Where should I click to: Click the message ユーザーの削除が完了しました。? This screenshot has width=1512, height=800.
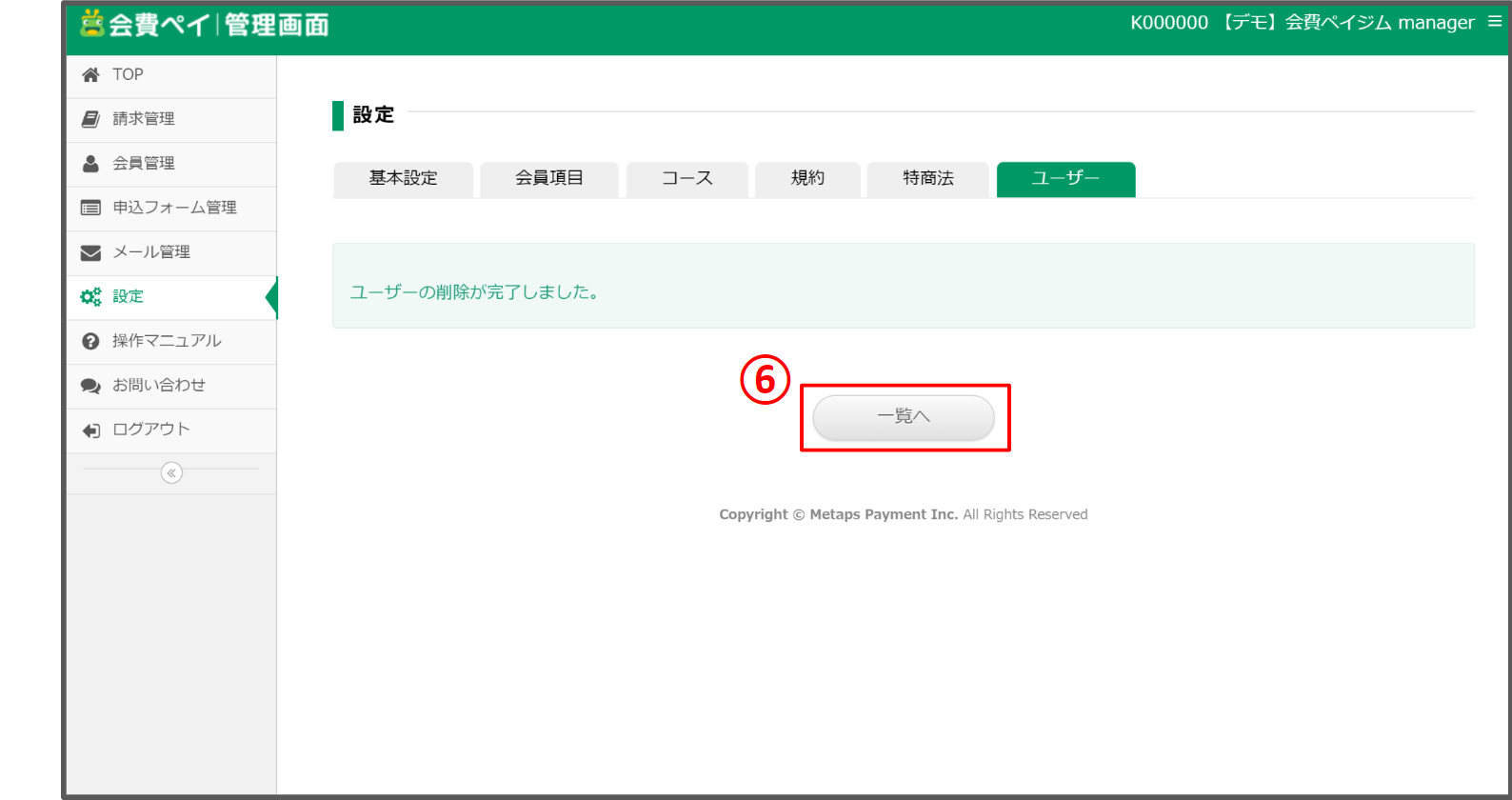point(475,292)
